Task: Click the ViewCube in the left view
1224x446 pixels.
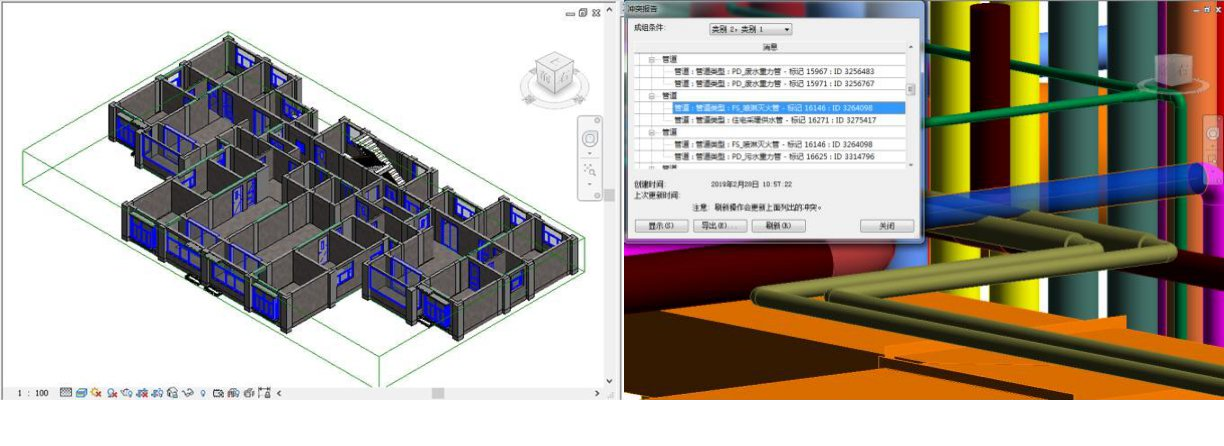Action: pyautogui.click(x=554, y=76)
